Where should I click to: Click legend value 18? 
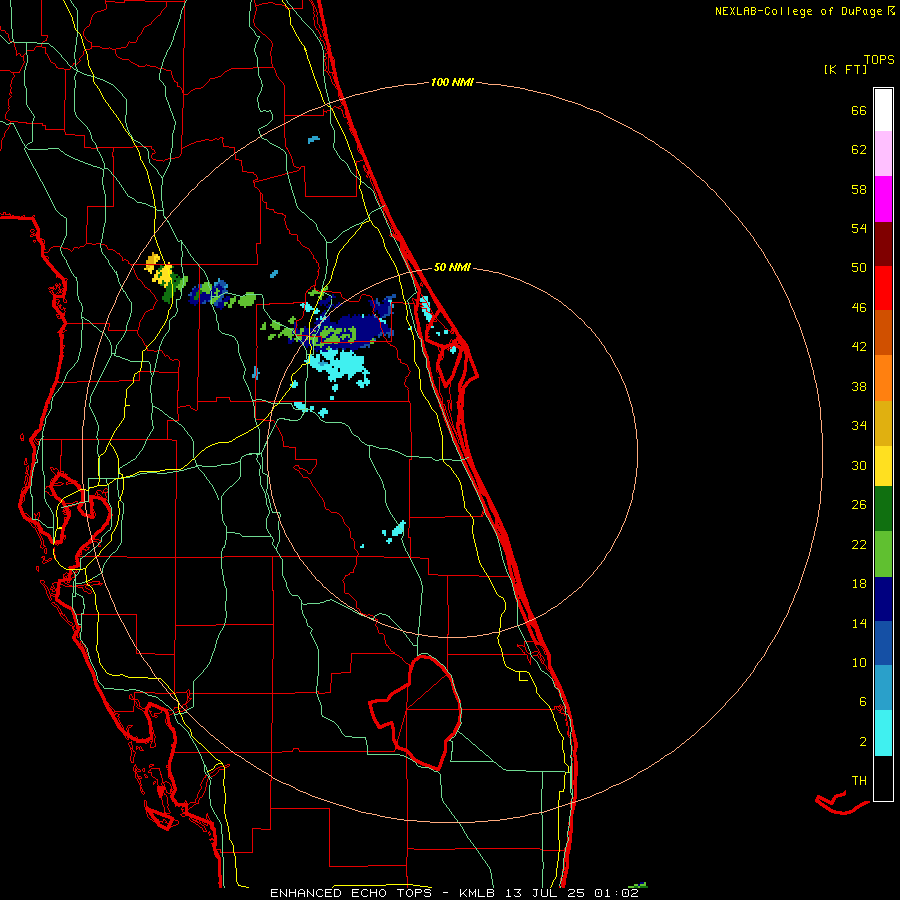tap(859, 584)
